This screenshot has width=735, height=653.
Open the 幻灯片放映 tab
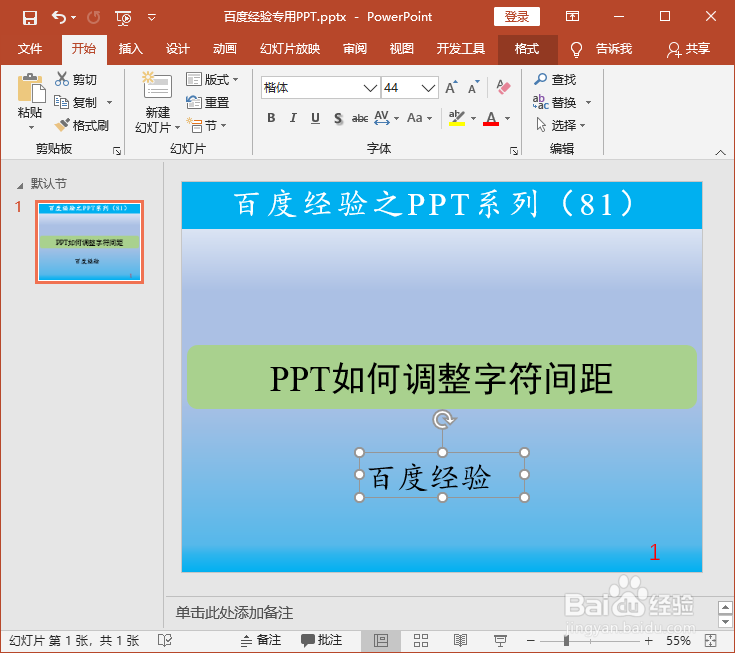pos(290,49)
